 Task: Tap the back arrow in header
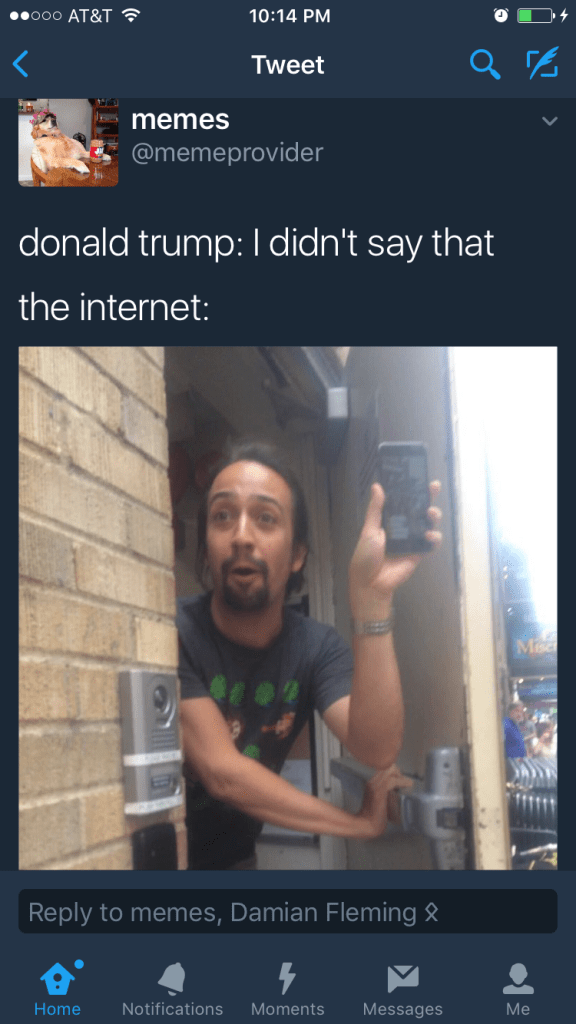pyautogui.click(x=21, y=64)
